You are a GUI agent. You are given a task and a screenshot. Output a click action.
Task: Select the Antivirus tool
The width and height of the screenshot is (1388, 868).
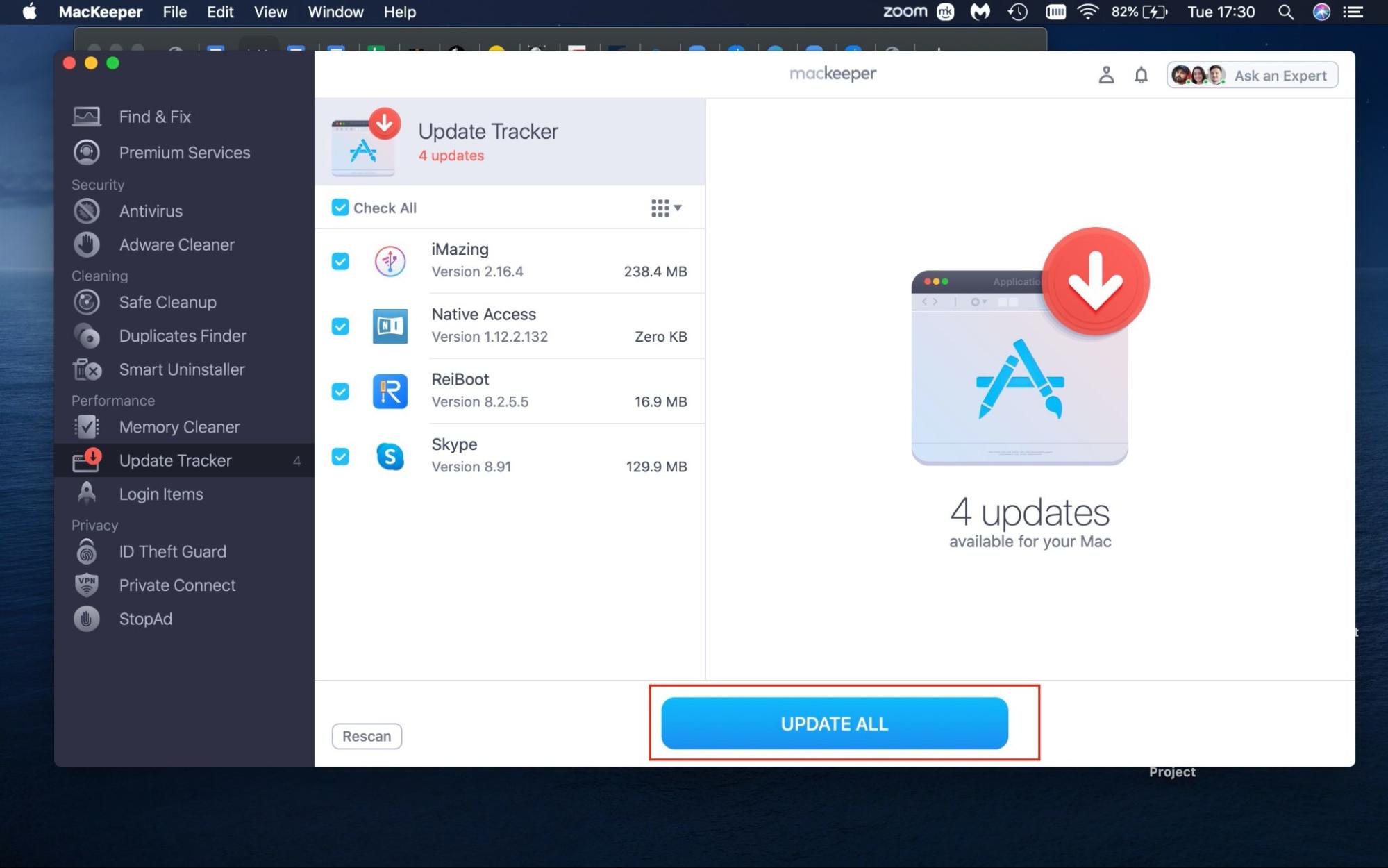184,211
